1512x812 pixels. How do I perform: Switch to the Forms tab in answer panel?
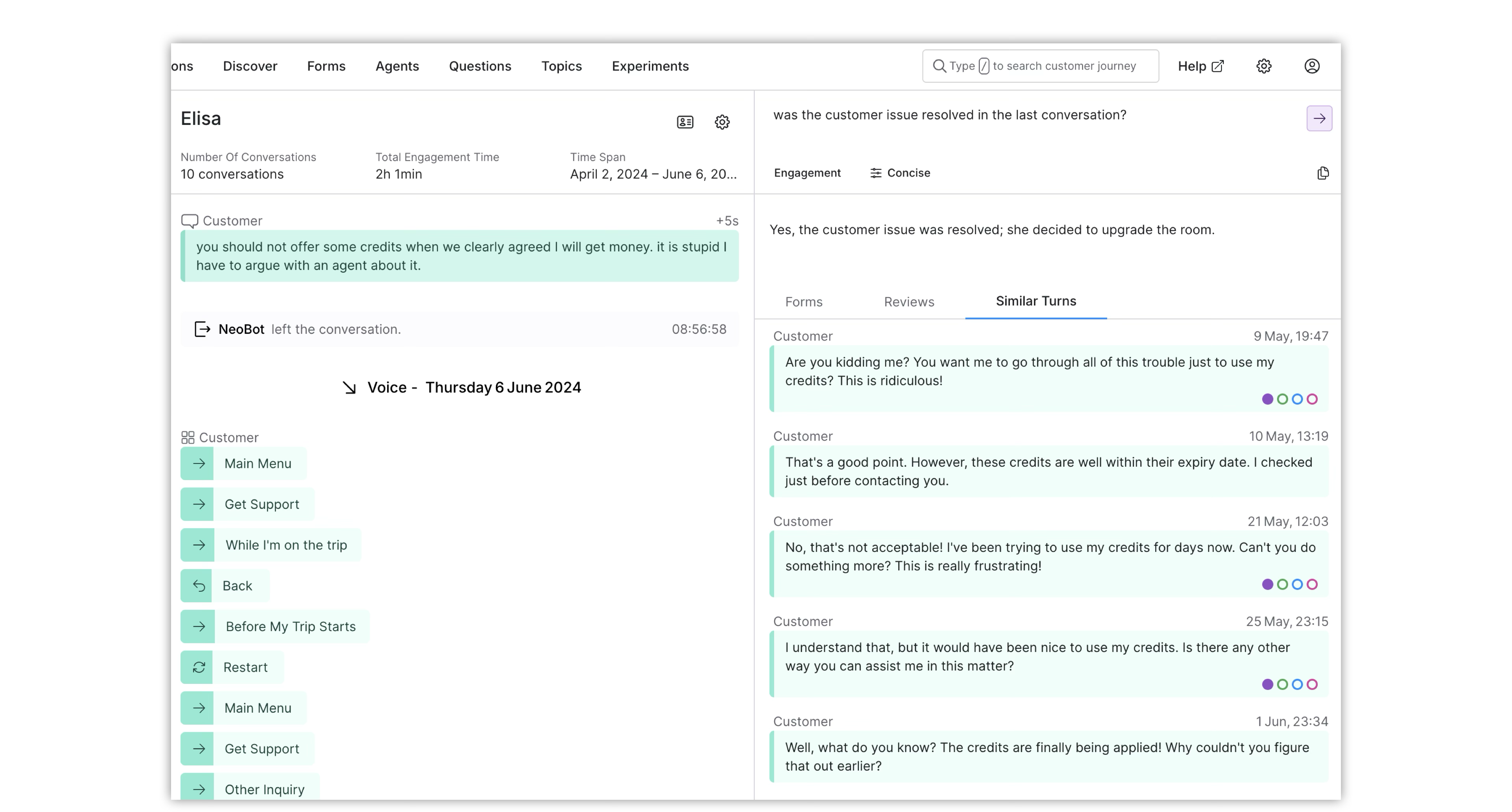804,302
